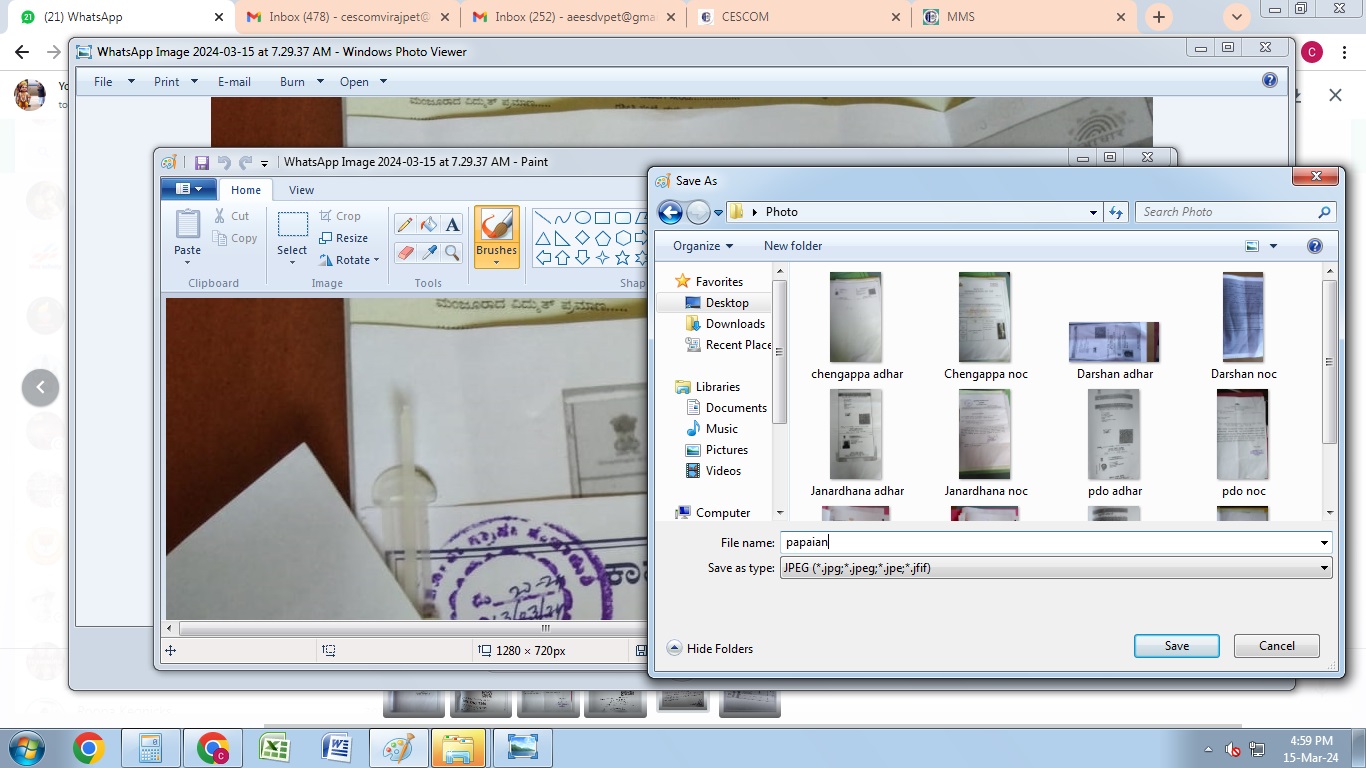Expand the Brushes dropdown arrow
1366x768 pixels.
[x=496, y=262]
